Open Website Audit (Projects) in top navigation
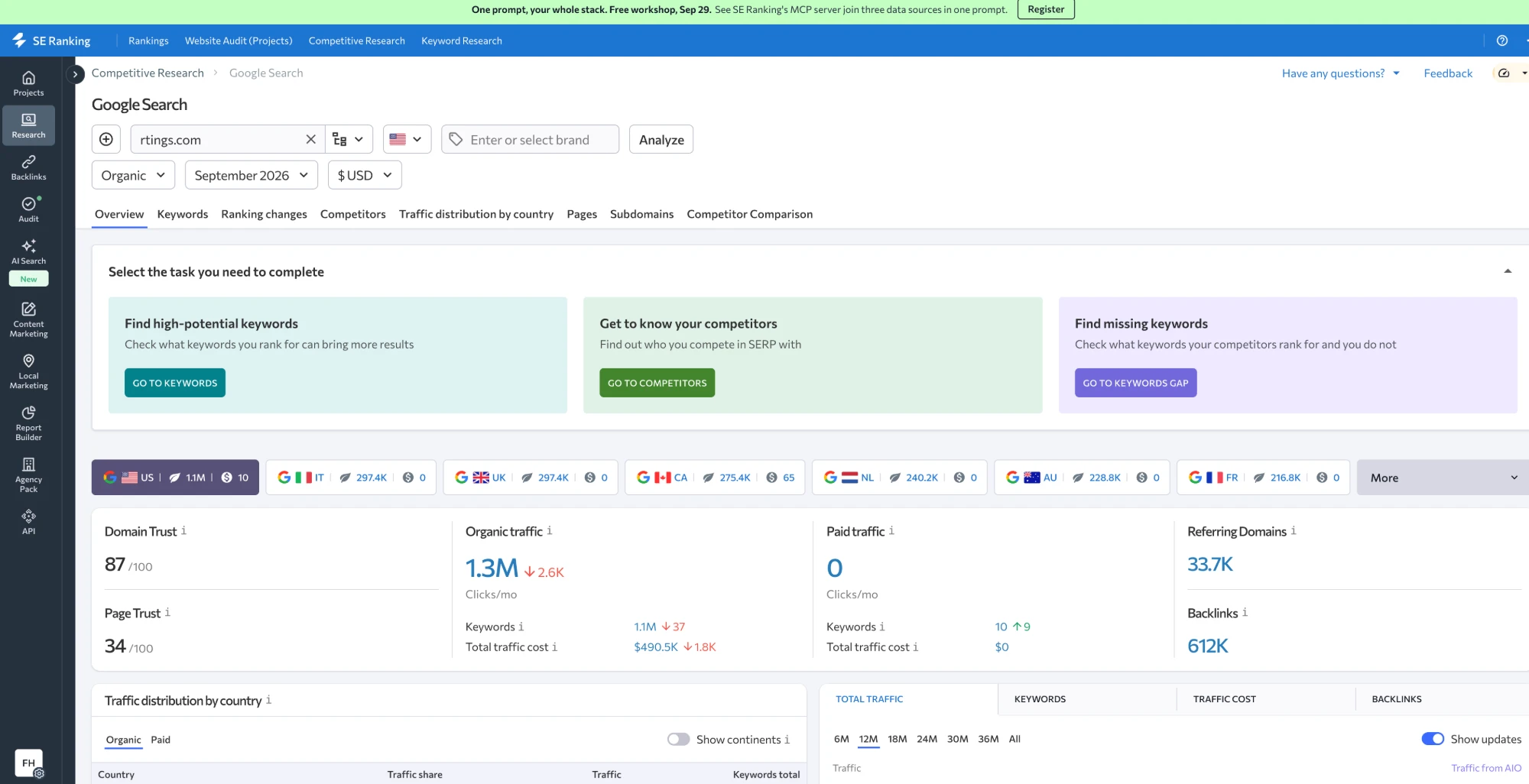This screenshot has width=1529, height=784. (x=239, y=40)
